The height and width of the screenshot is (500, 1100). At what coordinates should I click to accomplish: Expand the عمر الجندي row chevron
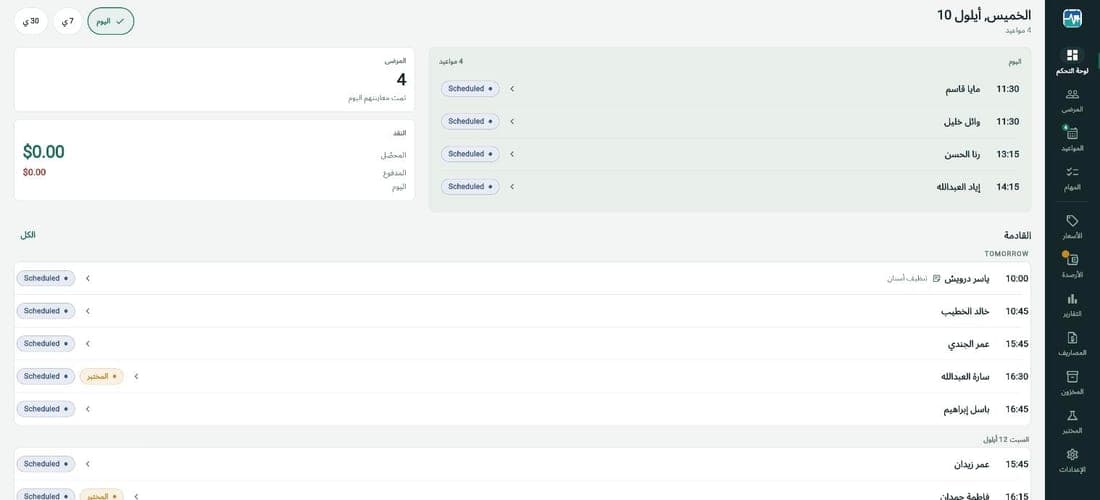[88, 344]
